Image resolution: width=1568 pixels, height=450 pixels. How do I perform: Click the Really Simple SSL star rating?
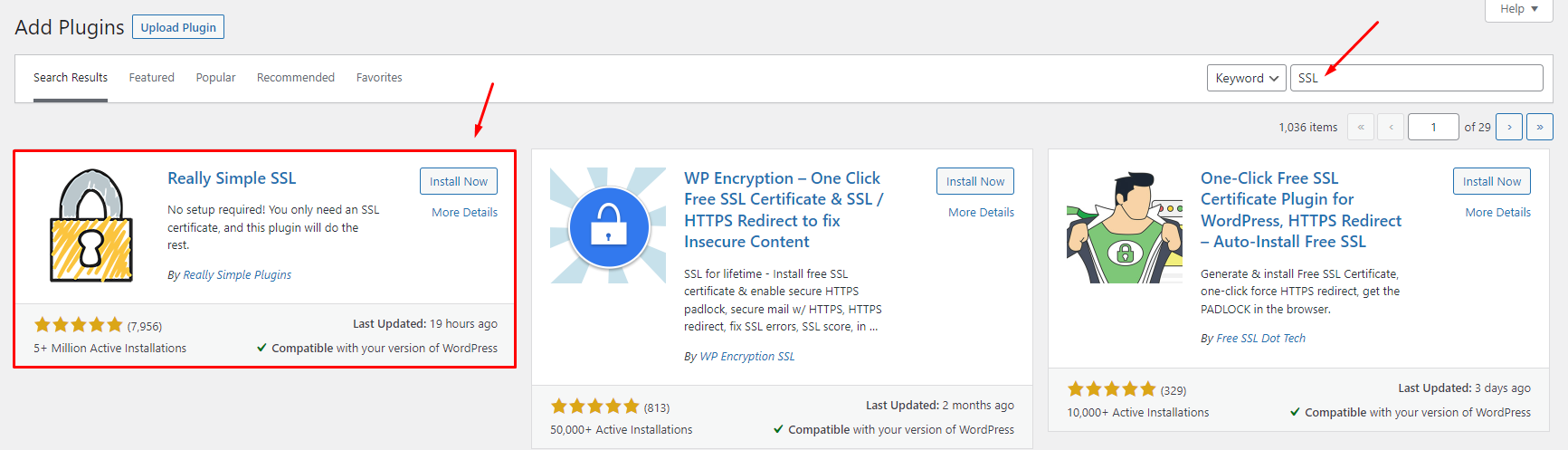(79, 325)
